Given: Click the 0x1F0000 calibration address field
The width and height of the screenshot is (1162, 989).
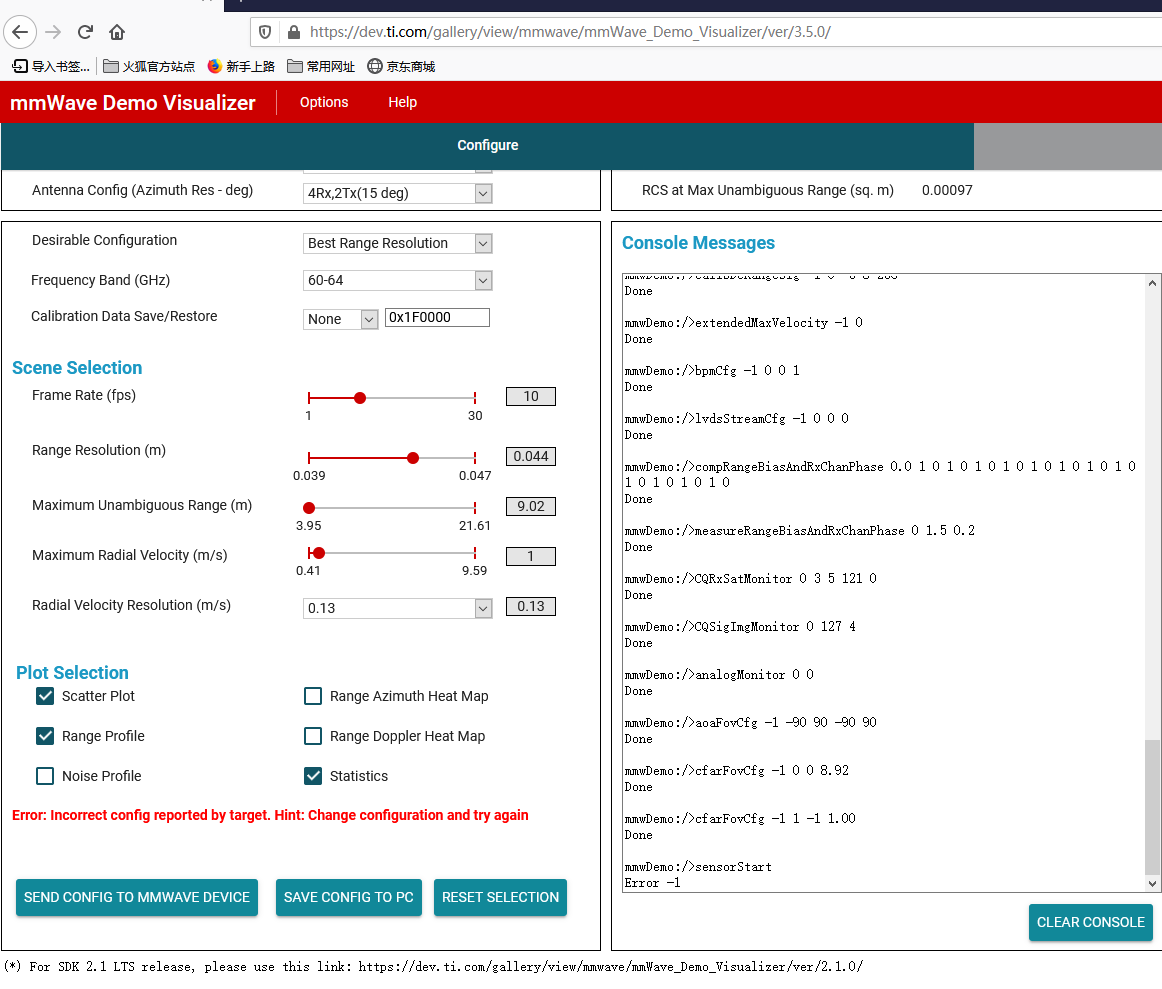Looking at the screenshot, I should [x=437, y=317].
